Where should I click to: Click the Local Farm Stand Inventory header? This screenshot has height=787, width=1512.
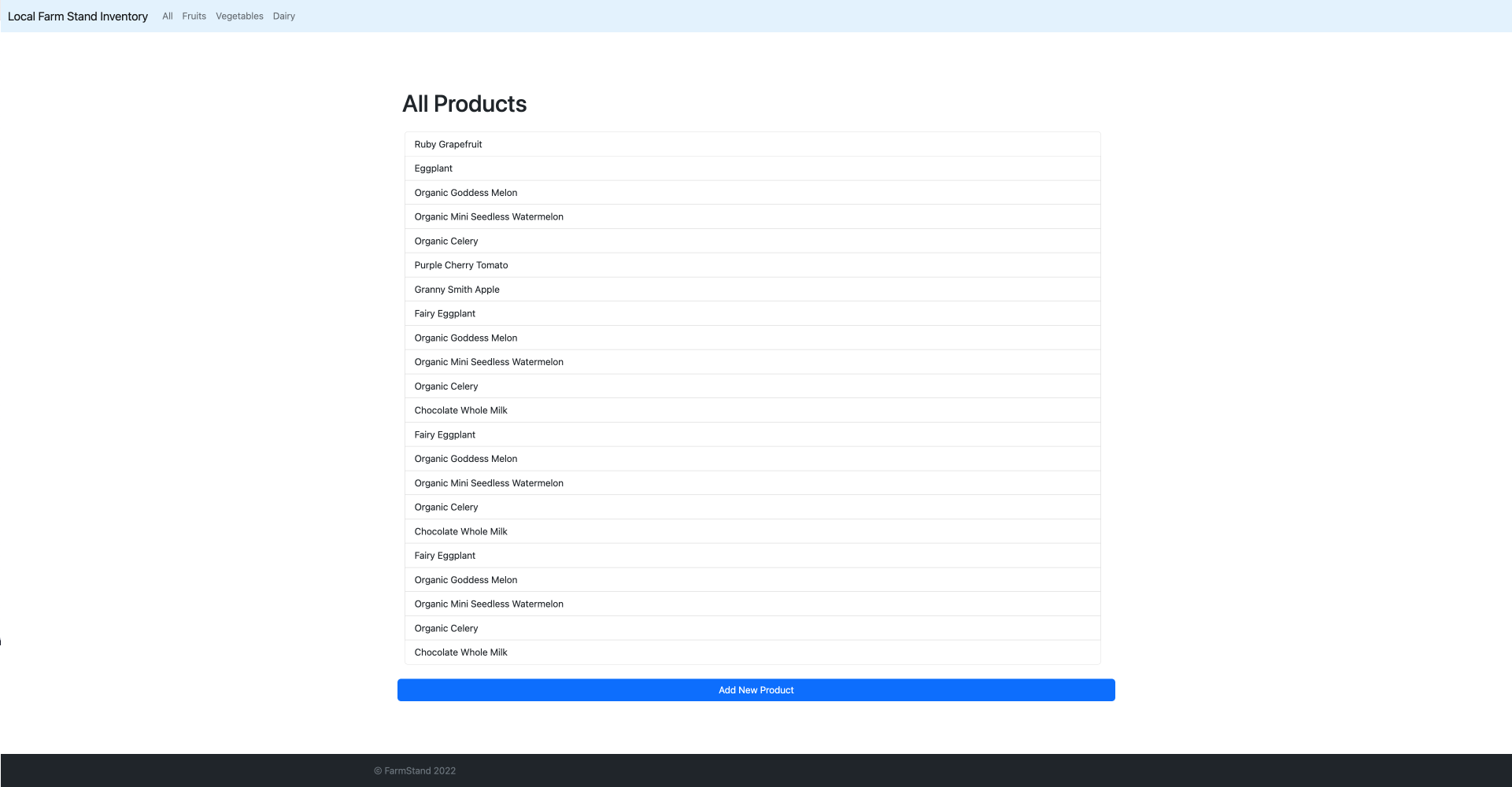pyautogui.click(x=77, y=16)
